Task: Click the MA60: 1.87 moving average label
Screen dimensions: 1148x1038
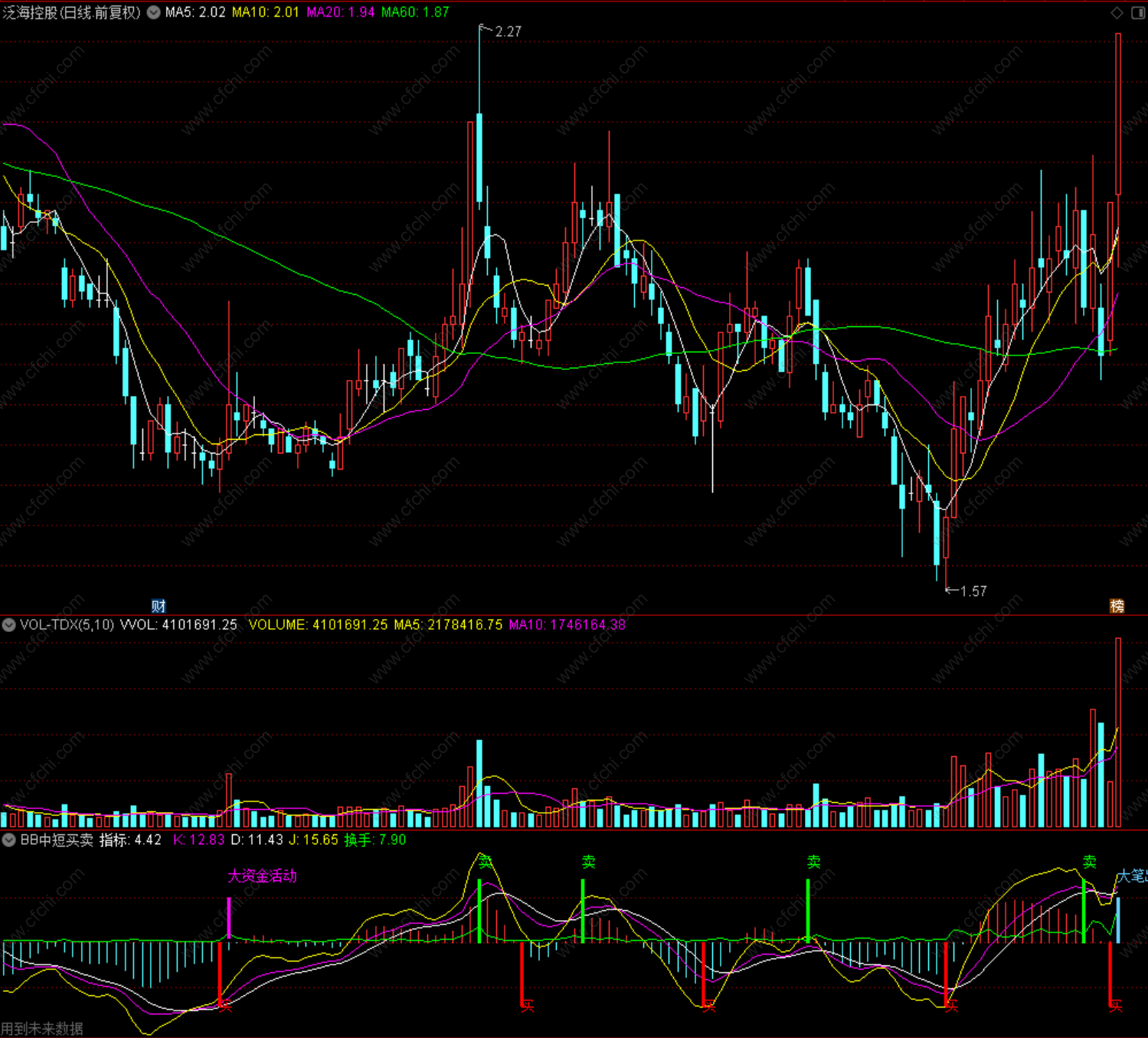Action: 415,12
